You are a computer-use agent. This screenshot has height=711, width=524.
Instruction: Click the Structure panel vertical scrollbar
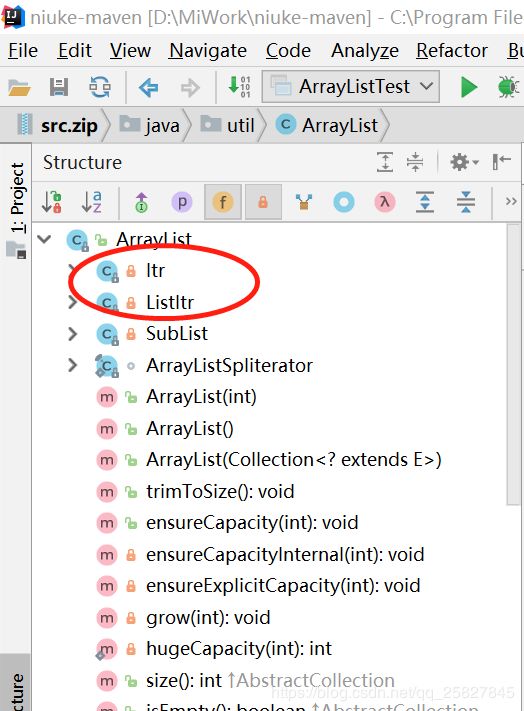point(513,364)
